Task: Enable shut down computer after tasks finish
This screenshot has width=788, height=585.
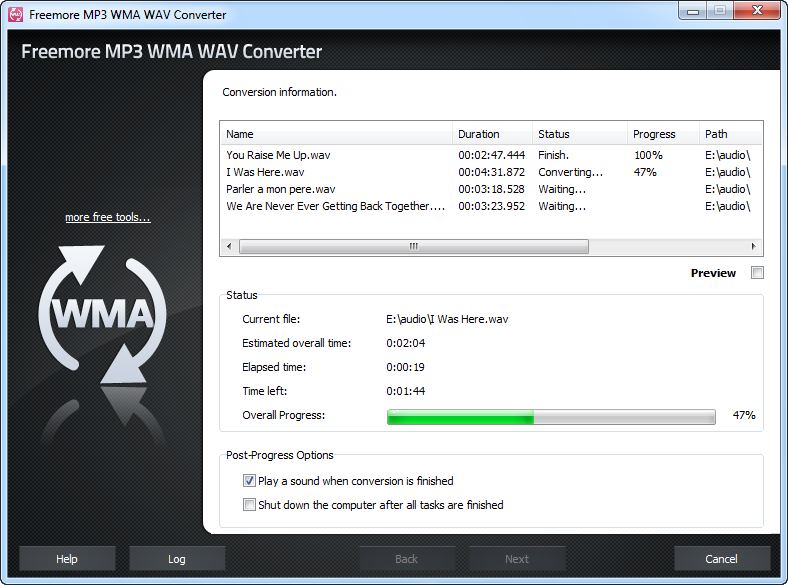Action: click(250, 505)
